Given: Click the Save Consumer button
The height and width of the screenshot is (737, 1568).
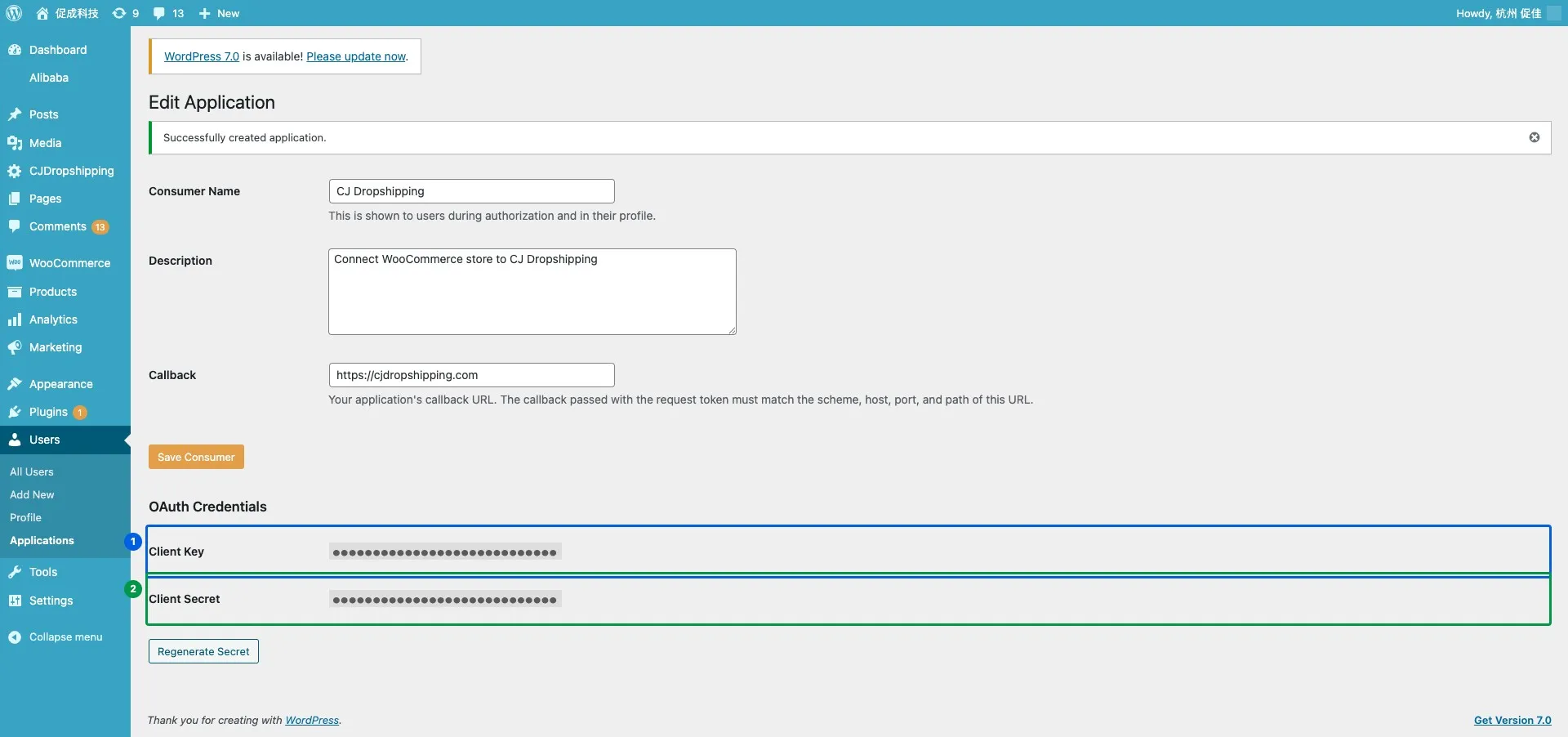Looking at the screenshot, I should click(x=196, y=457).
